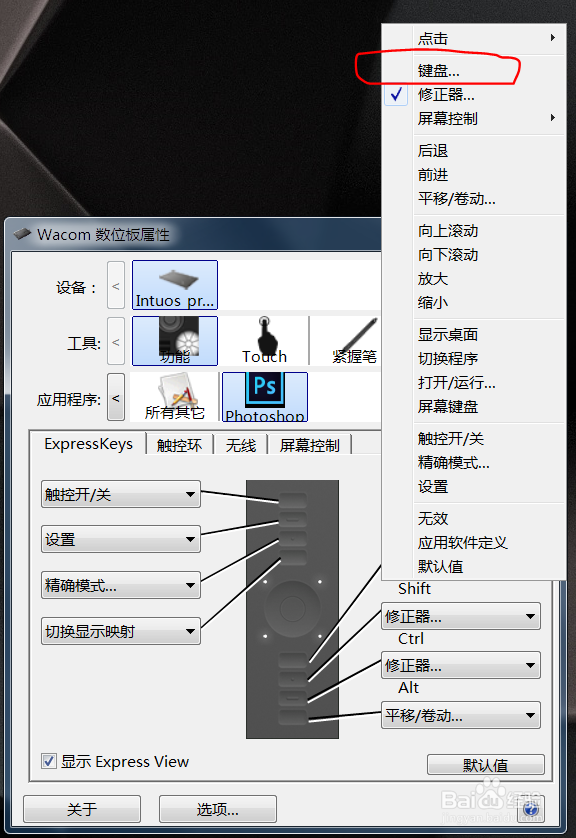This screenshot has width=576, height=838.
Task: Choose 键盘... from the menu
Action: click(x=474, y=70)
